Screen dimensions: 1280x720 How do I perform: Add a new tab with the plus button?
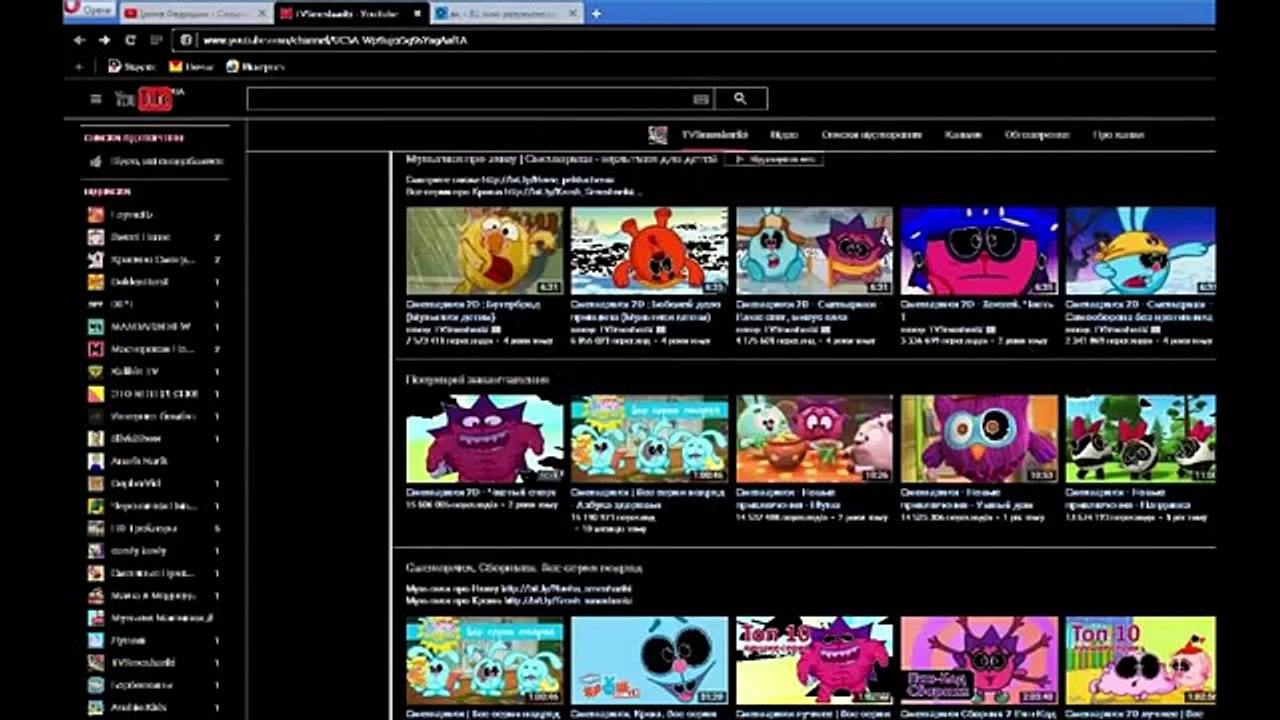click(596, 13)
